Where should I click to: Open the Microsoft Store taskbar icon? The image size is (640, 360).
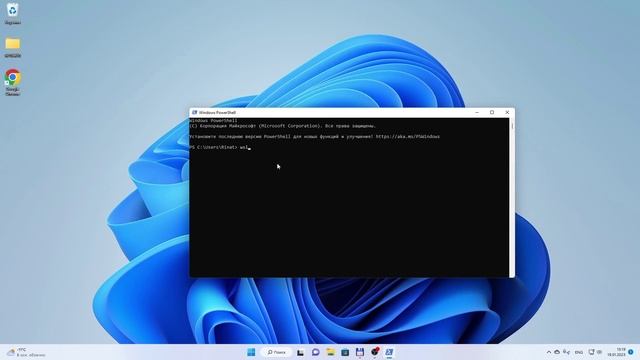click(x=345, y=352)
